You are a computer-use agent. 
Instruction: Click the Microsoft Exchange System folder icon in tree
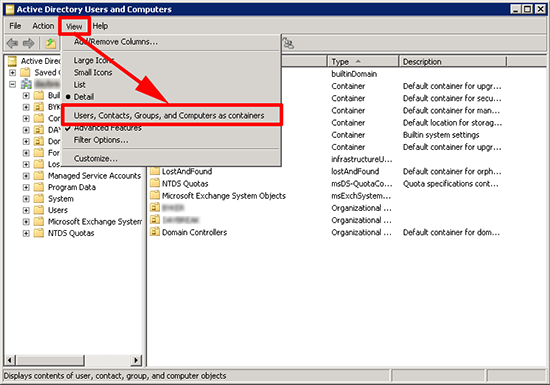pyautogui.click(x=39, y=222)
